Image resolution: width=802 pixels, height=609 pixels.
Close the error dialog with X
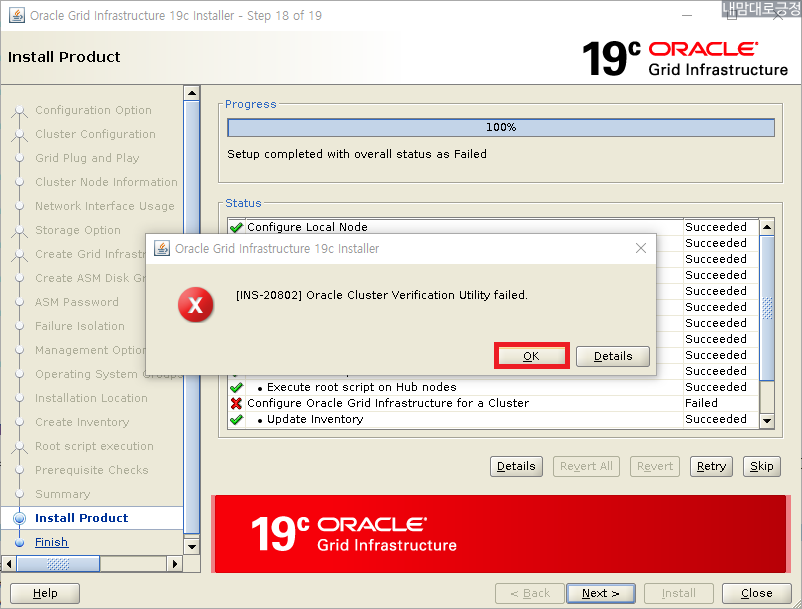point(640,249)
